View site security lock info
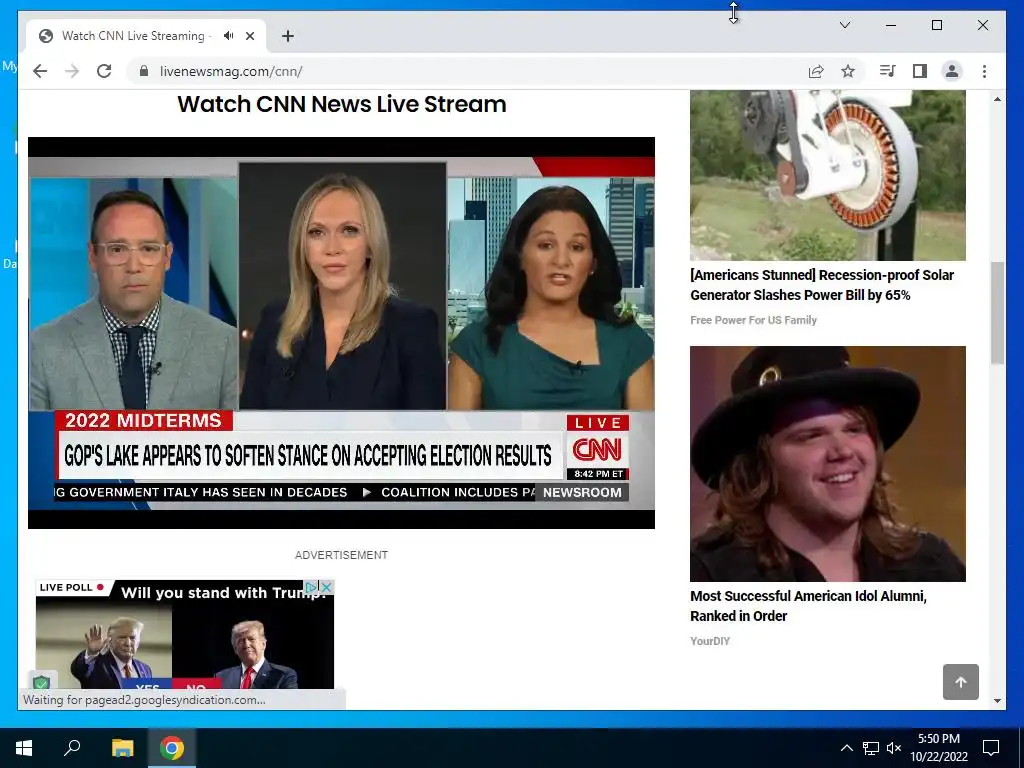Image resolution: width=1024 pixels, height=768 pixels. point(144,71)
